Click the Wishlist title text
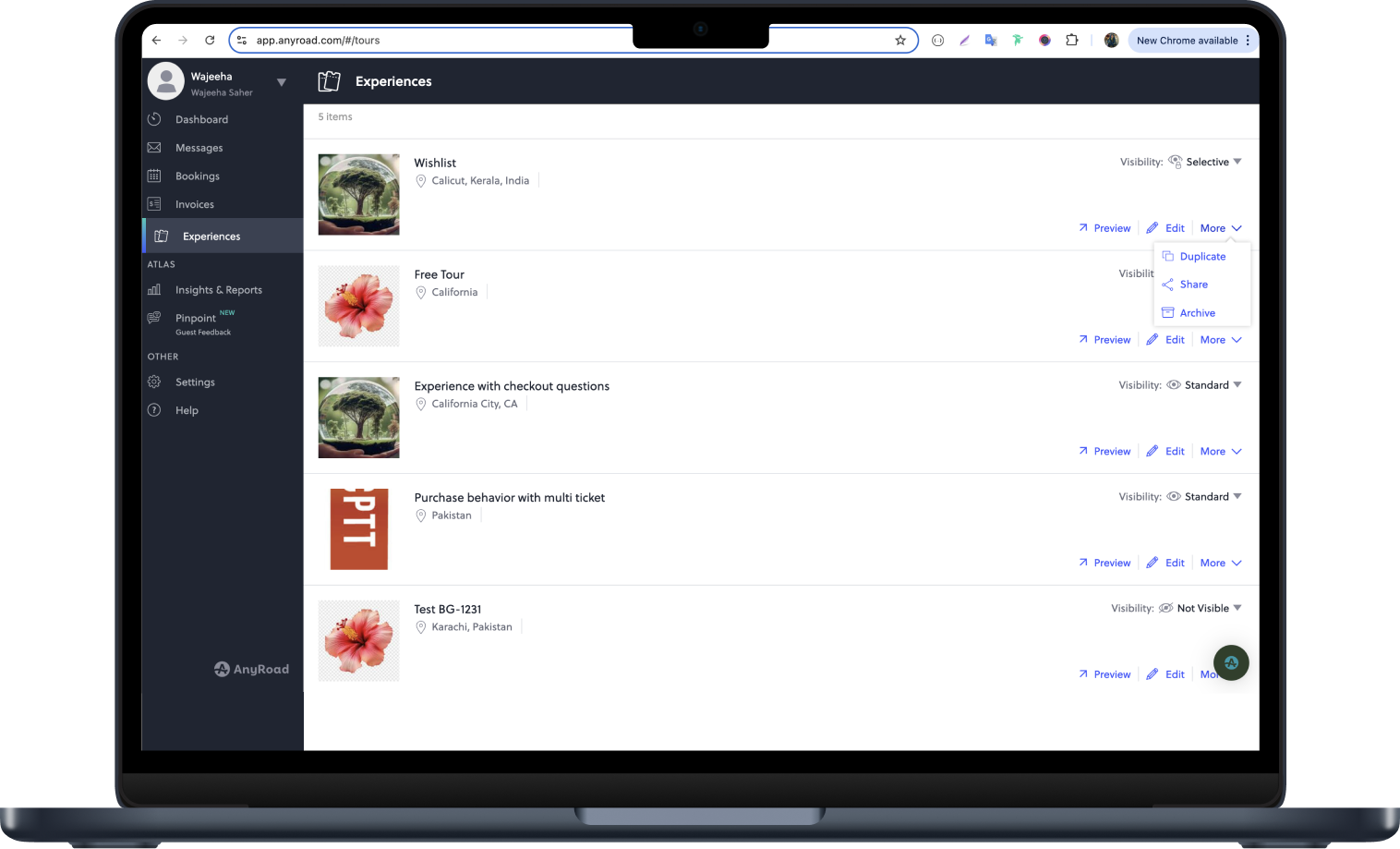The image size is (1400, 849). click(435, 163)
